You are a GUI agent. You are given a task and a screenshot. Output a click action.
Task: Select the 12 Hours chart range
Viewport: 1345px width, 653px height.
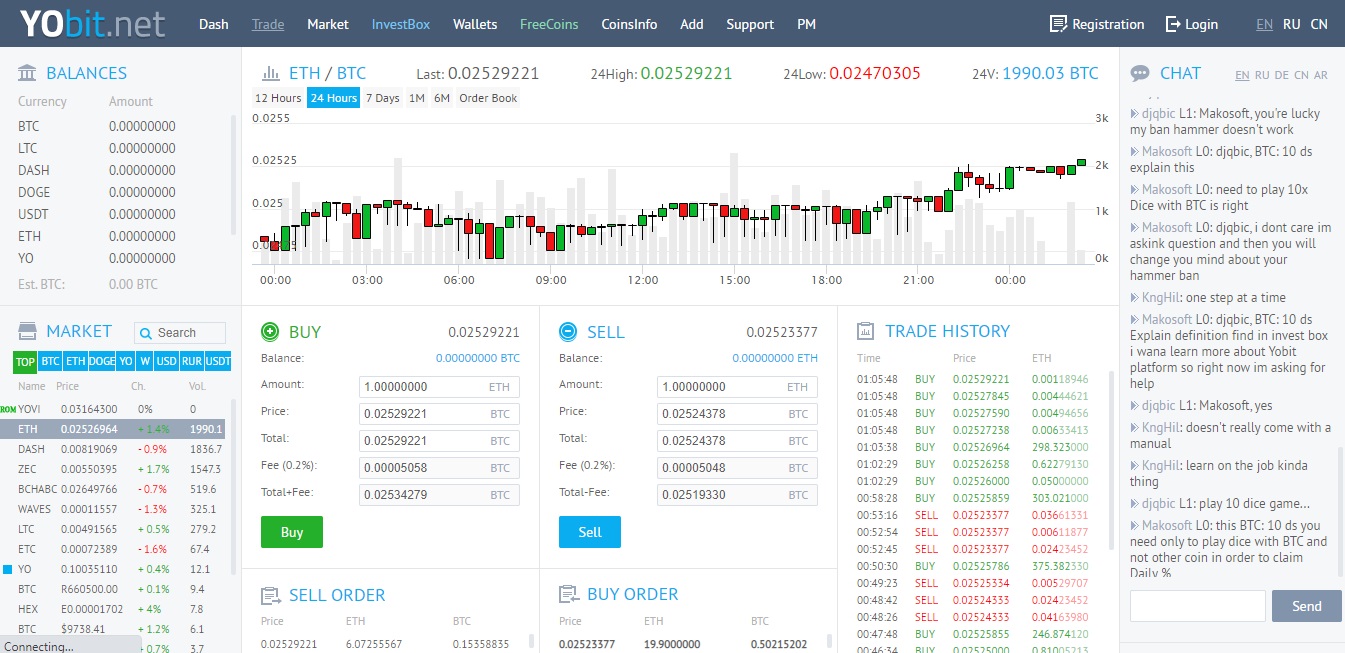click(278, 98)
